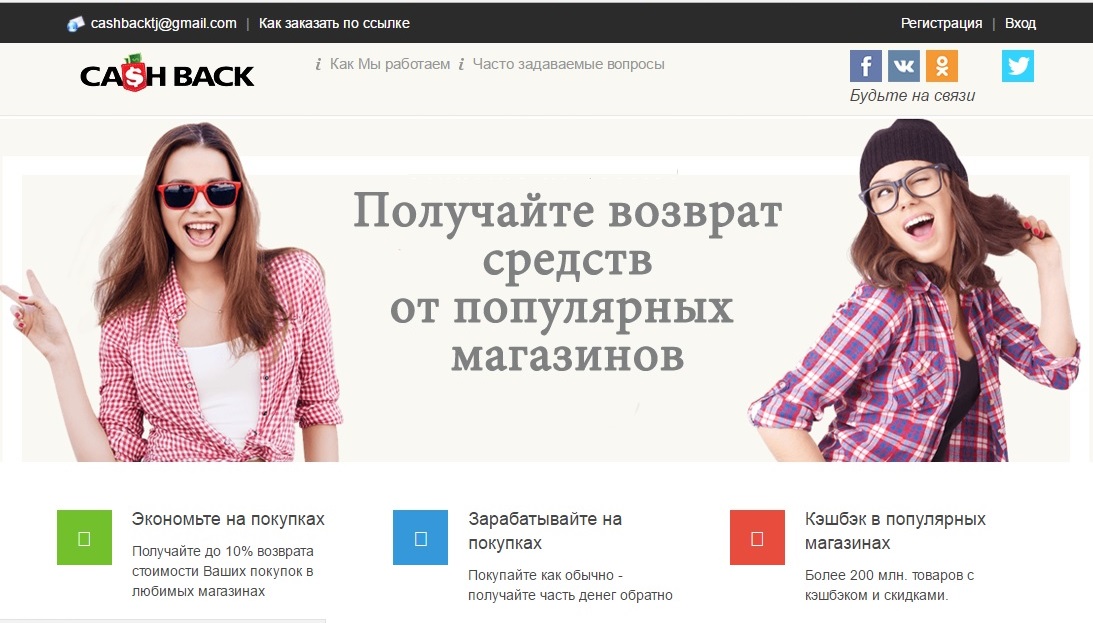1093x623 pixels.
Task: Open Часто задаваемые вопросы menu item
Action: coord(568,64)
